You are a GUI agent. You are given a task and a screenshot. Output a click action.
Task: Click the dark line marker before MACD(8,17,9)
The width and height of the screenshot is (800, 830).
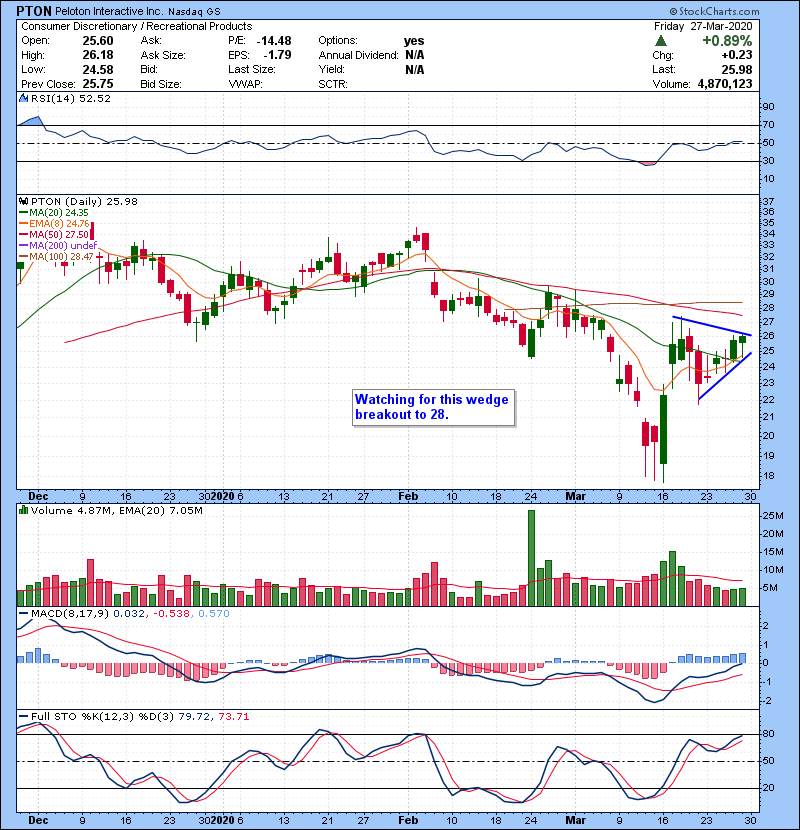(23, 614)
